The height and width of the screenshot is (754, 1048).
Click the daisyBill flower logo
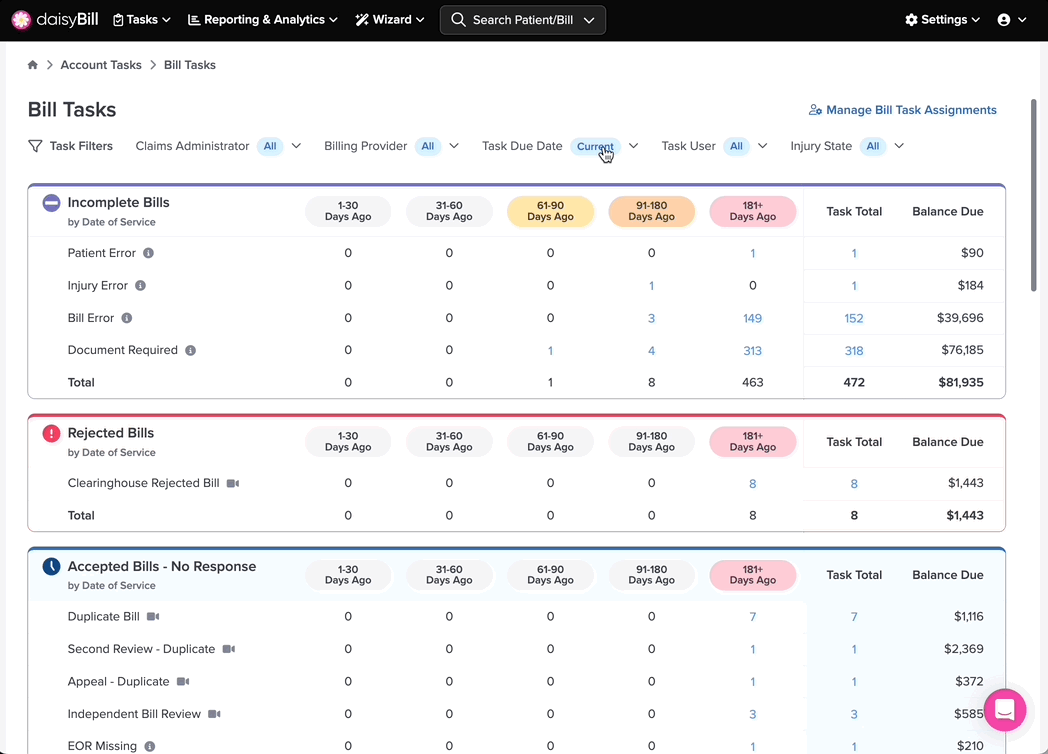coord(21,20)
